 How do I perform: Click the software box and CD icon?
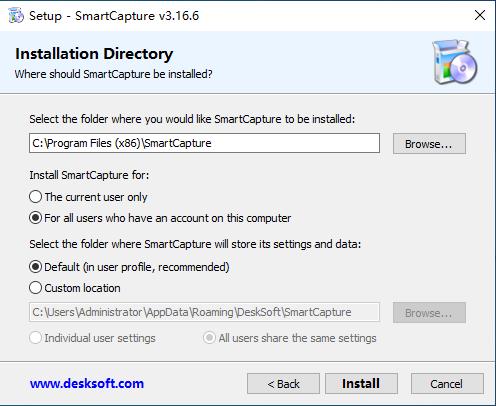454,62
